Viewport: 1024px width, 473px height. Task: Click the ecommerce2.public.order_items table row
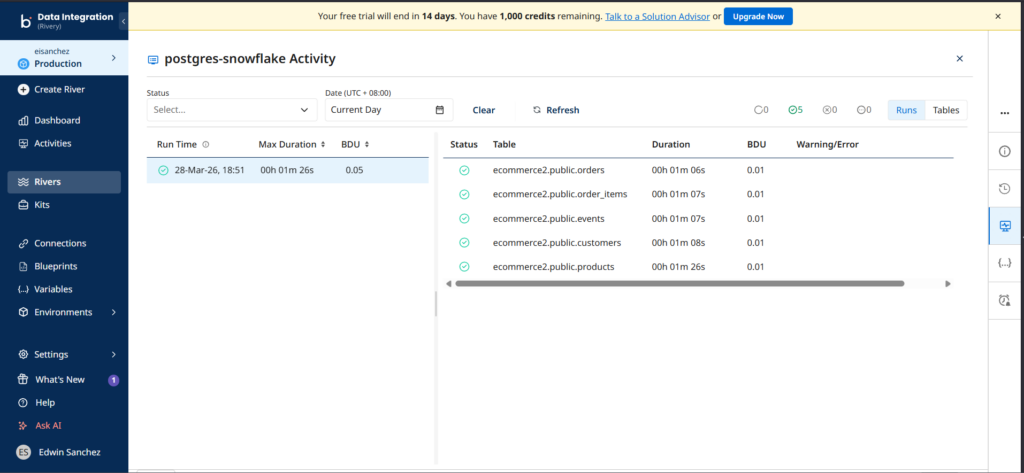pyautogui.click(x=697, y=194)
